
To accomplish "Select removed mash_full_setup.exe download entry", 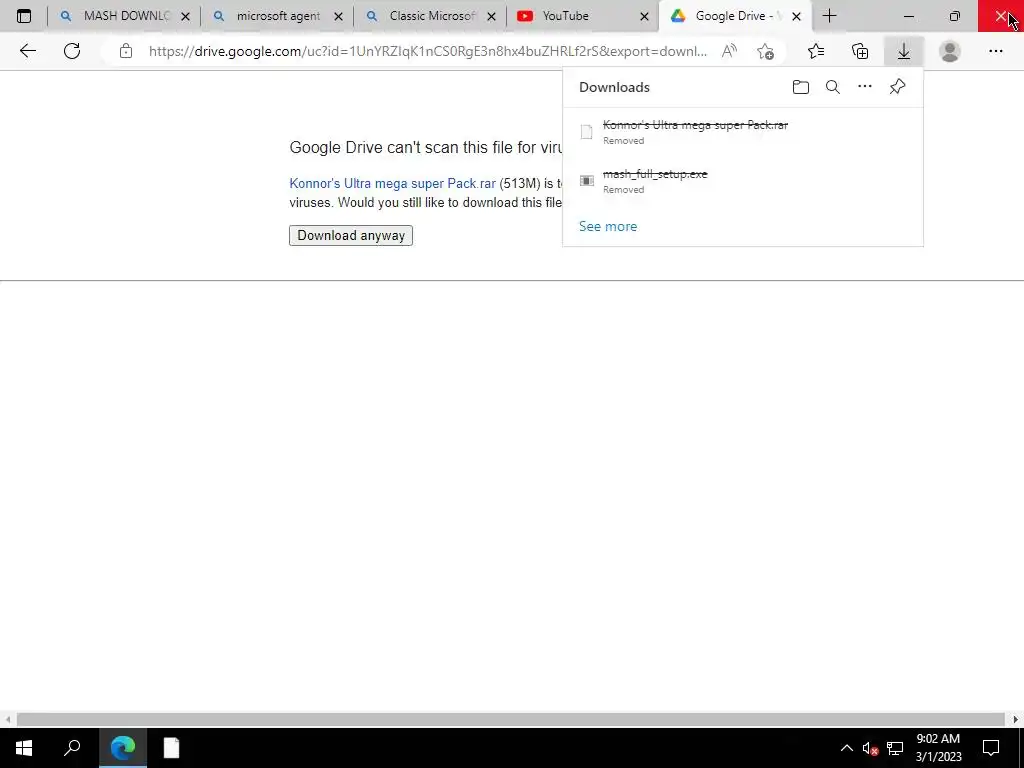I will pyautogui.click(x=743, y=181).
